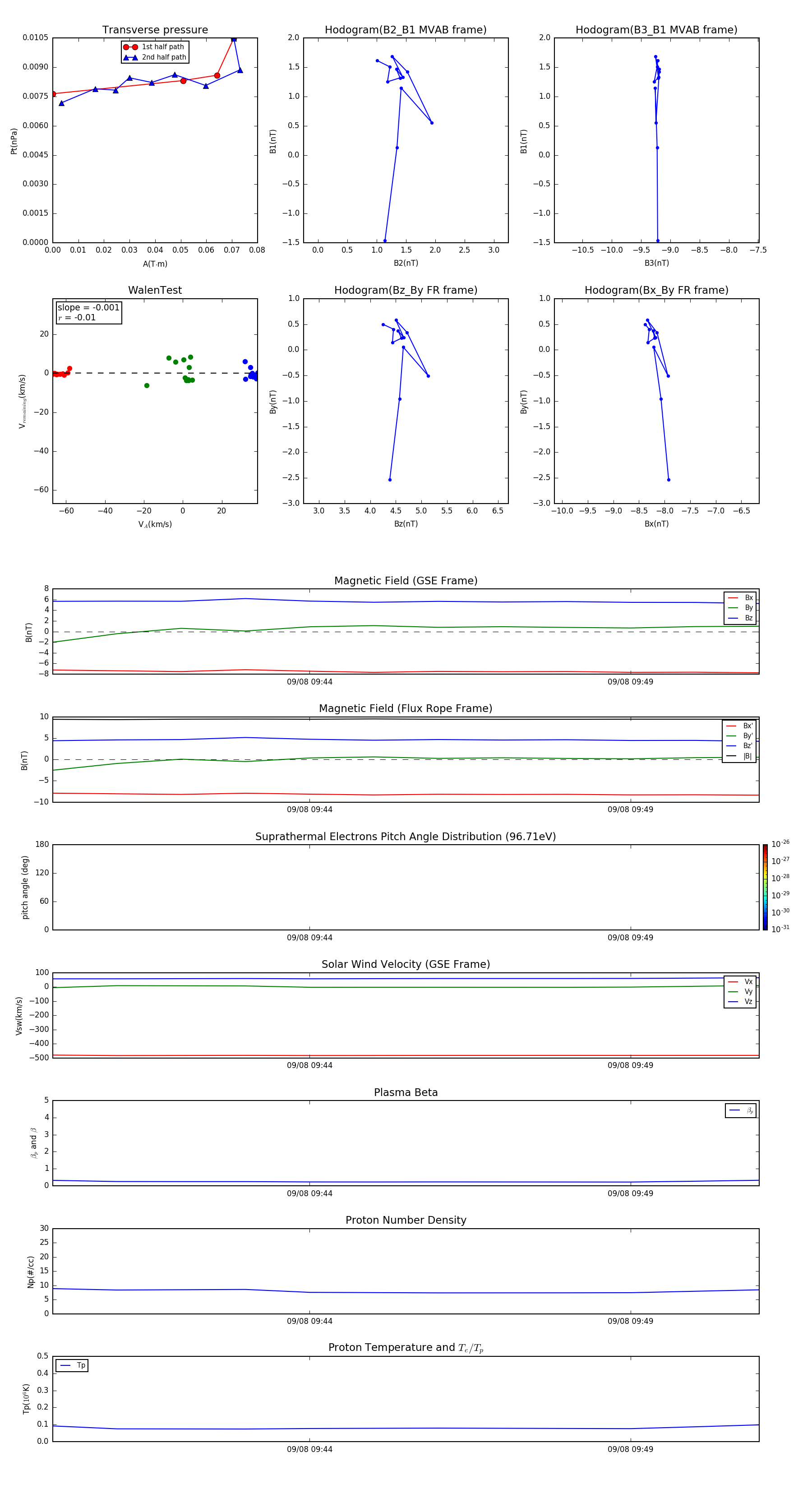Click the "WalenTest" plot title
Image resolution: width=812 pixels, height=1489 pixels.
coord(155,290)
